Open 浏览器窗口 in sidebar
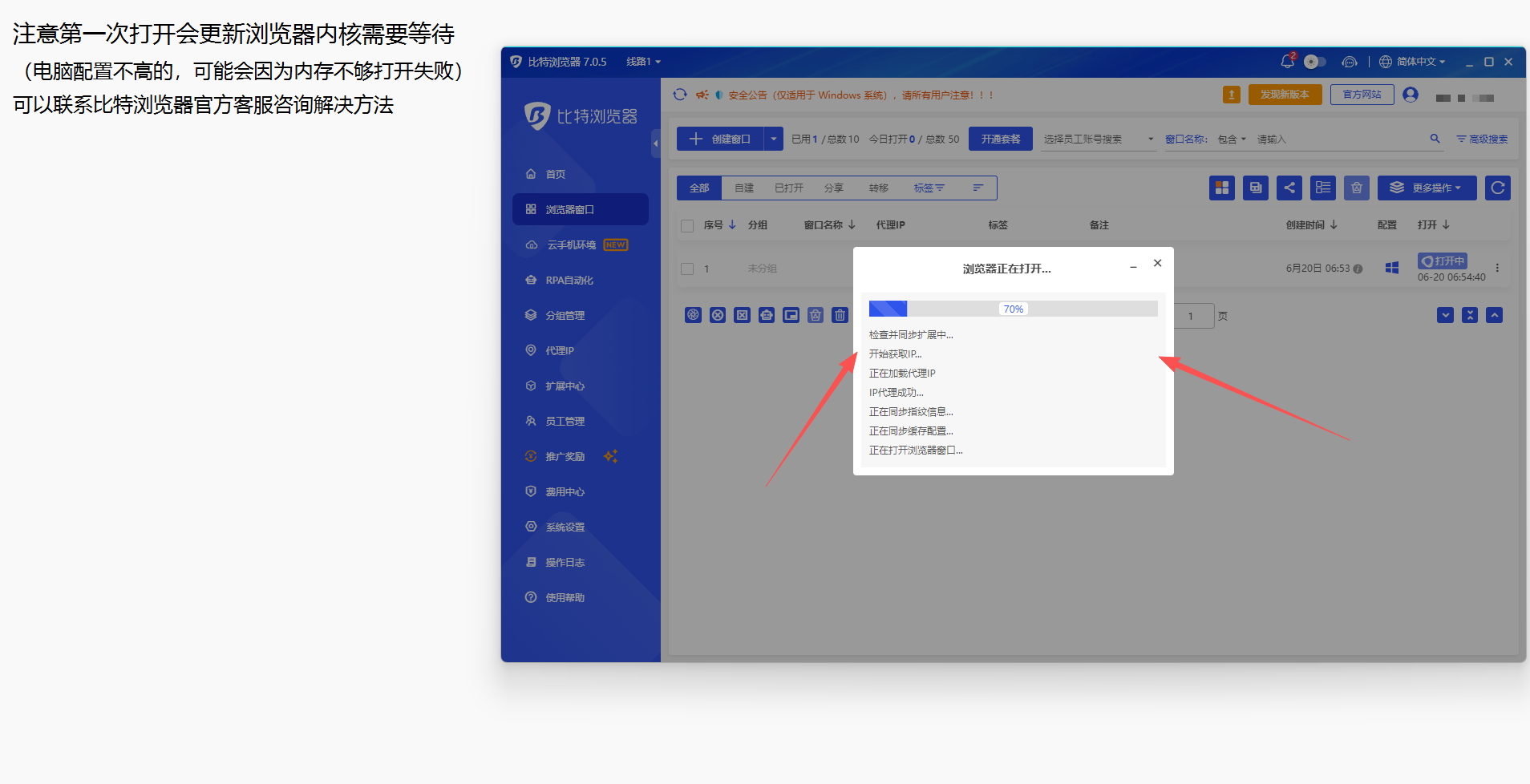Viewport: 1530px width, 784px height. click(581, 209)
